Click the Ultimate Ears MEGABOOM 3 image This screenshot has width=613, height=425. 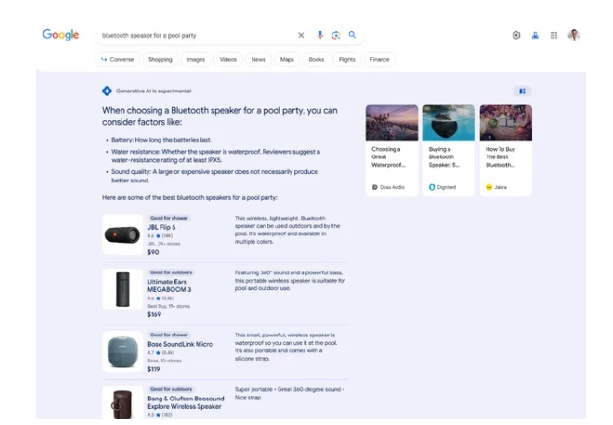pyautogui.click(x=122, y=289)
